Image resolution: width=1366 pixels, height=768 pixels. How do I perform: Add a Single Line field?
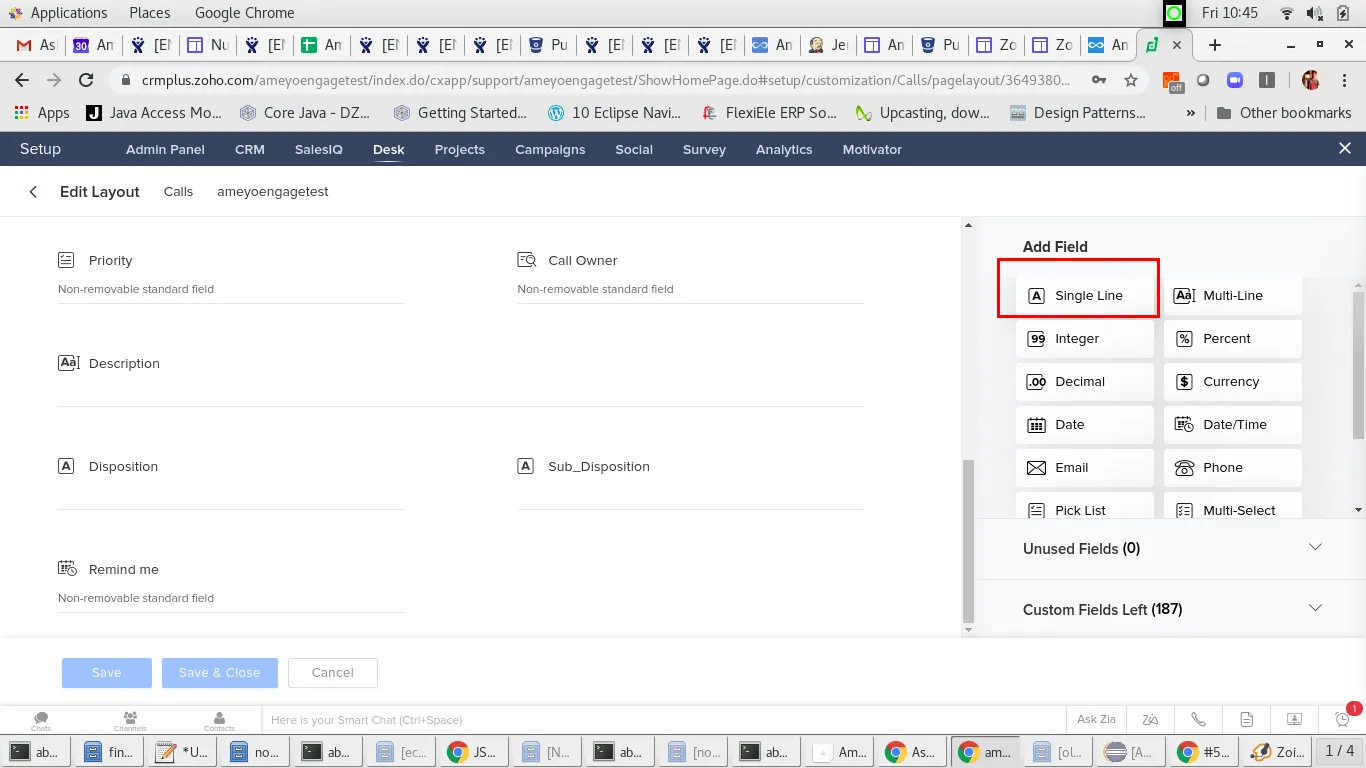click(x=1084, y=296)
